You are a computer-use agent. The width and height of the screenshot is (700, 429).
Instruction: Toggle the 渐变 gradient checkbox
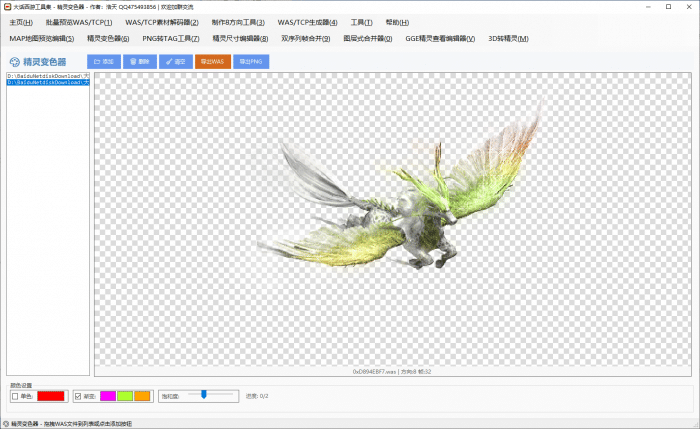pyautogui.click(x=78, y=396)
